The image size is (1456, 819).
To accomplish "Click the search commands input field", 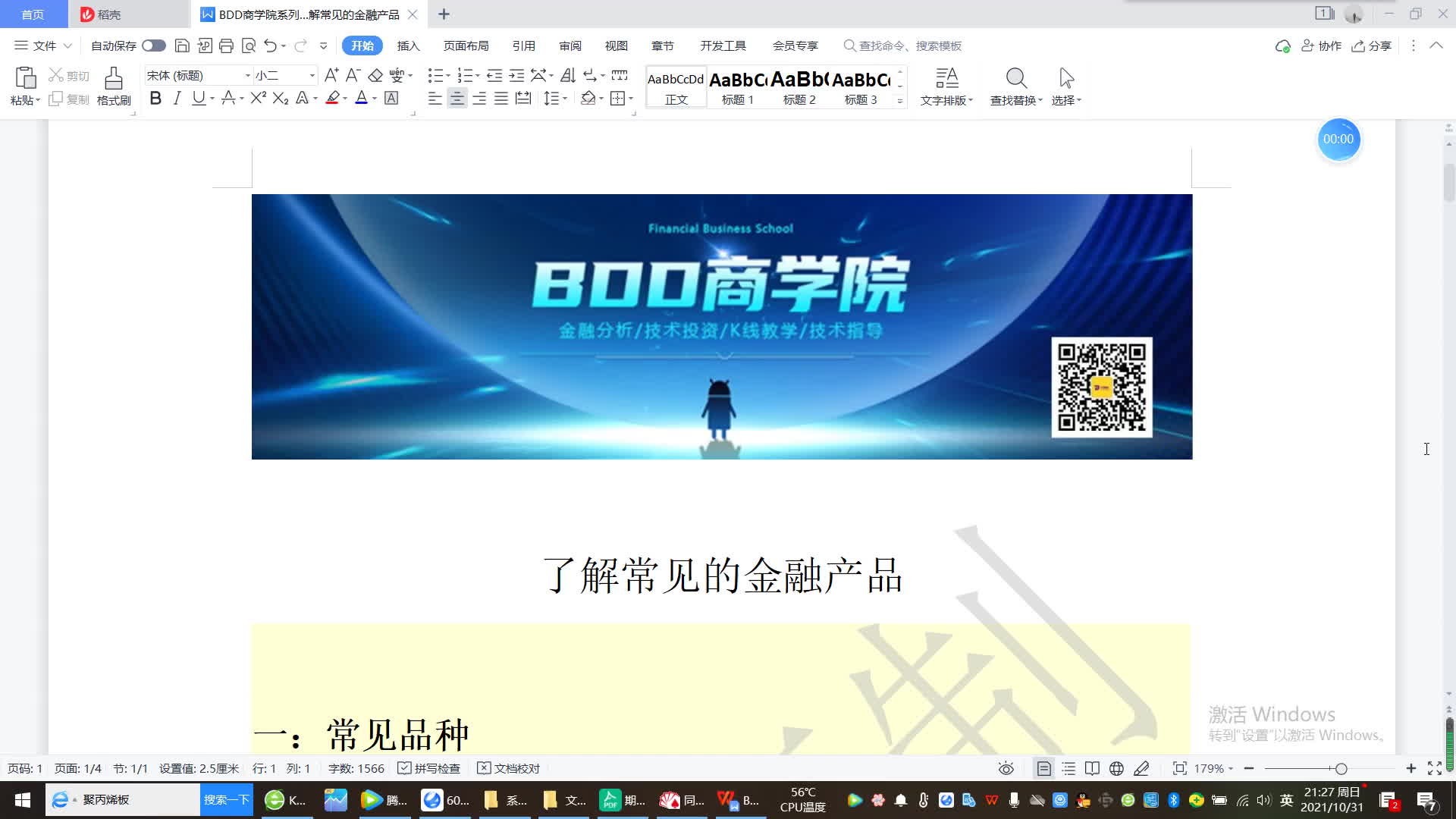I will coord(910,45).
